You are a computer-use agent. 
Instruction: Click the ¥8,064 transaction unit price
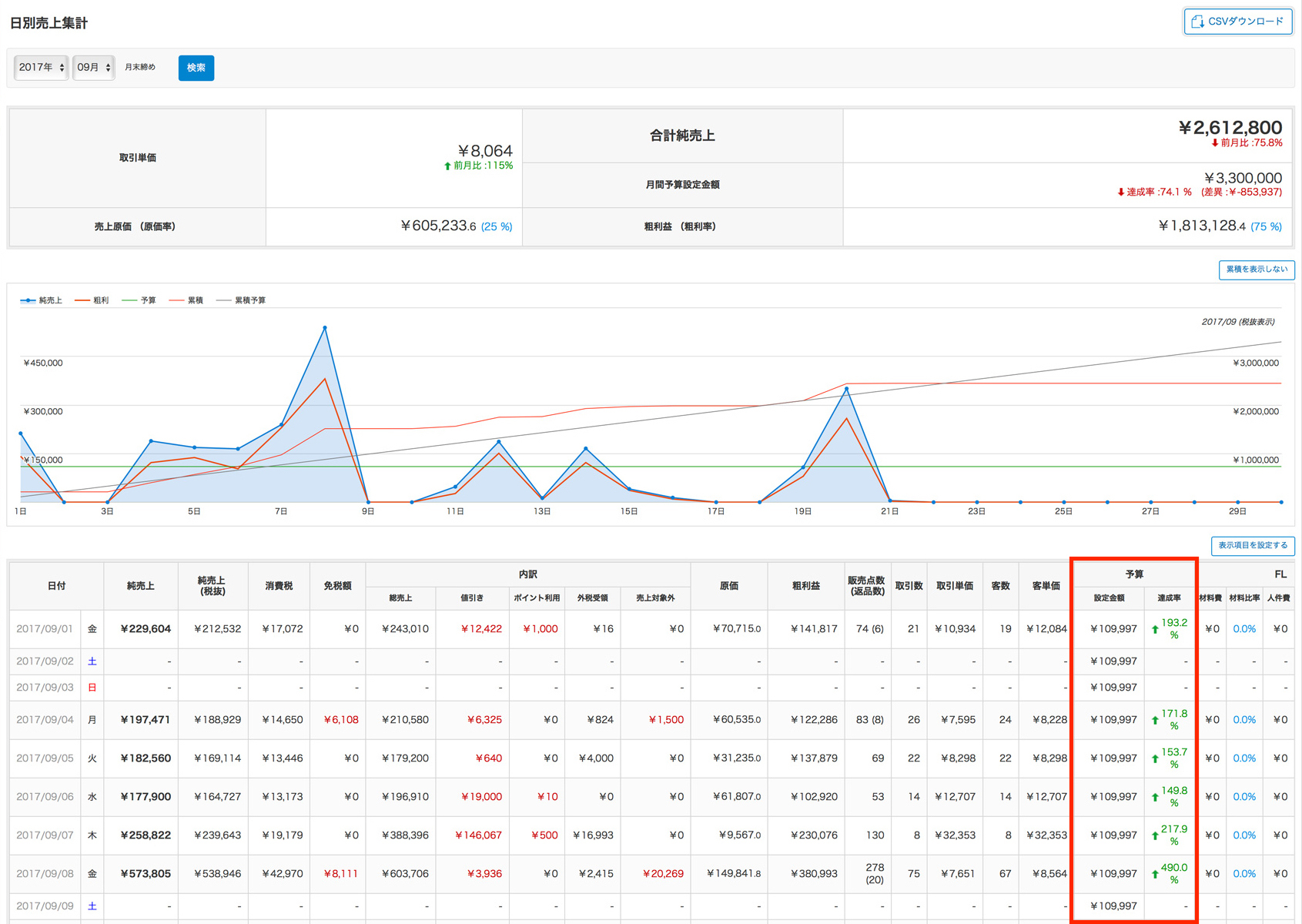(485, 151)
